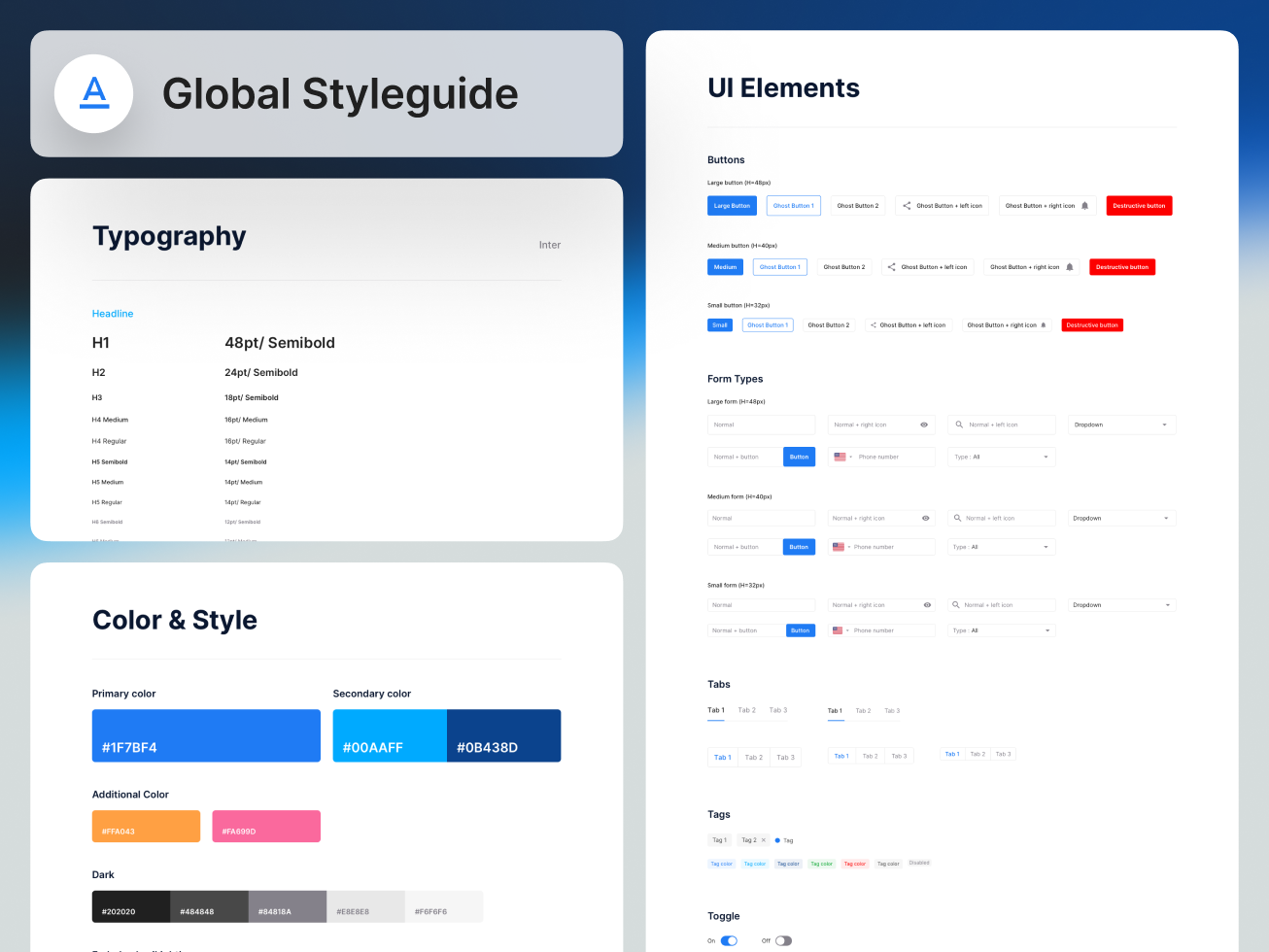Select Tab 2 in the Tabs section

tap(747, 709)
